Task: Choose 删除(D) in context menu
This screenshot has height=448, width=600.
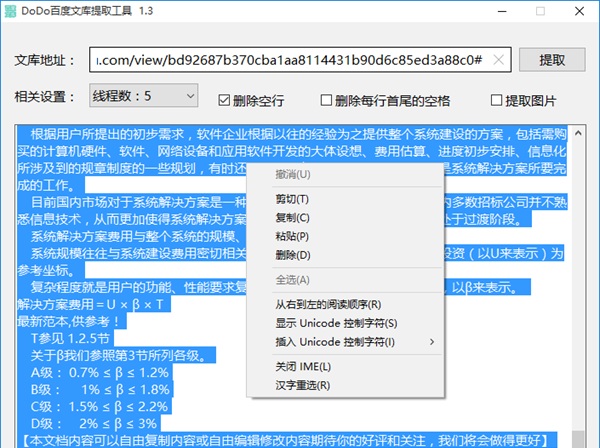Action: tap(293, 255)
